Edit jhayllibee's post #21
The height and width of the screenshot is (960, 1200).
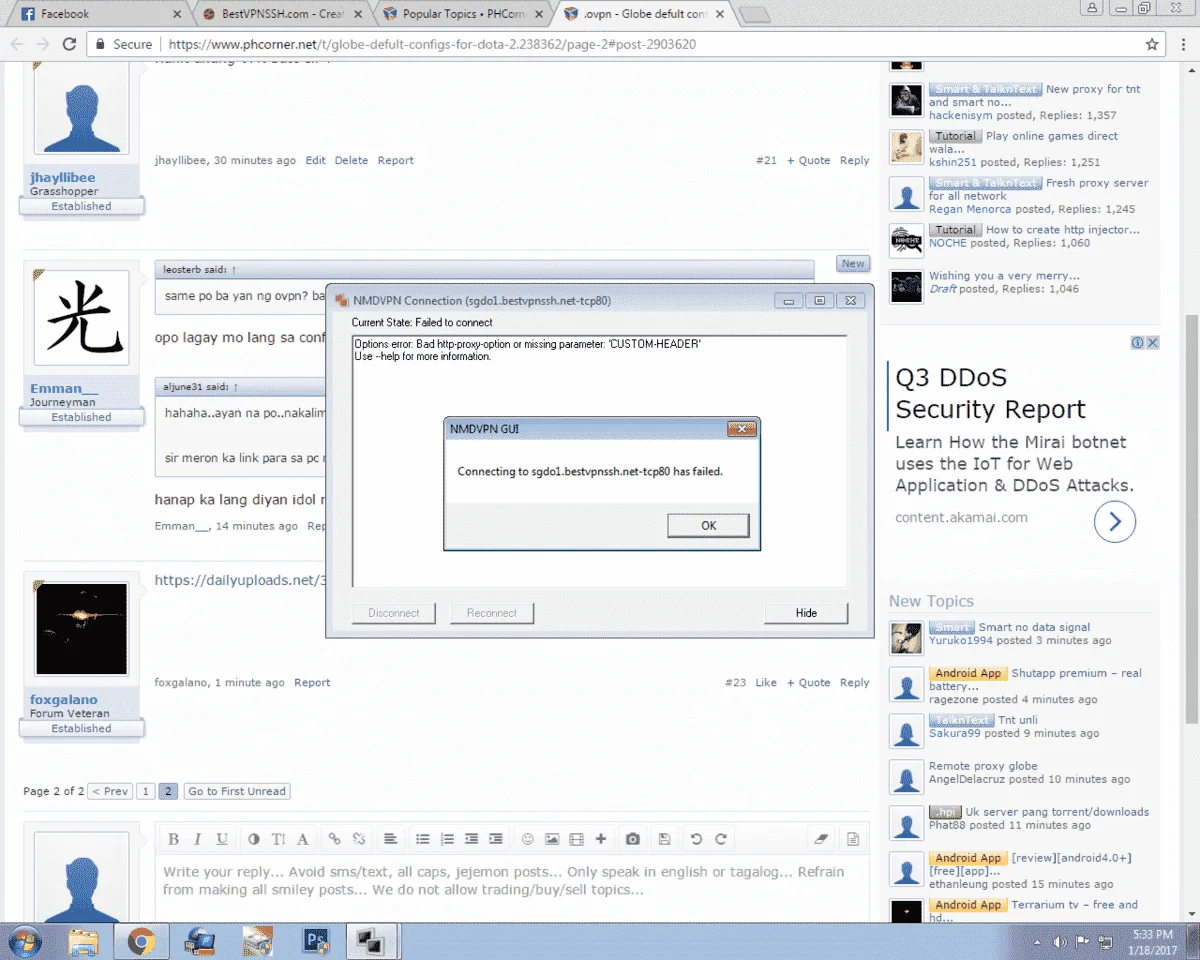coord(315,160)
